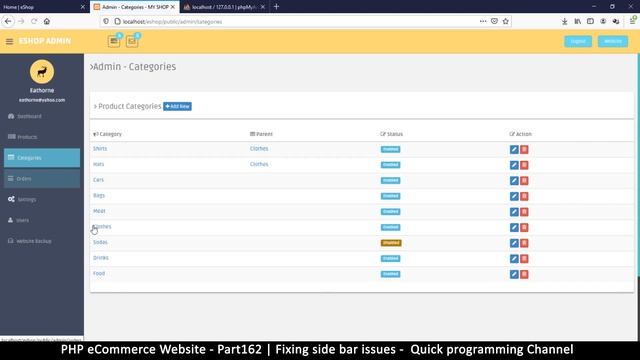The width and height of the screenshot is (640, 360).
Task: Edit the Clothes row category
Action: point(514,227)
